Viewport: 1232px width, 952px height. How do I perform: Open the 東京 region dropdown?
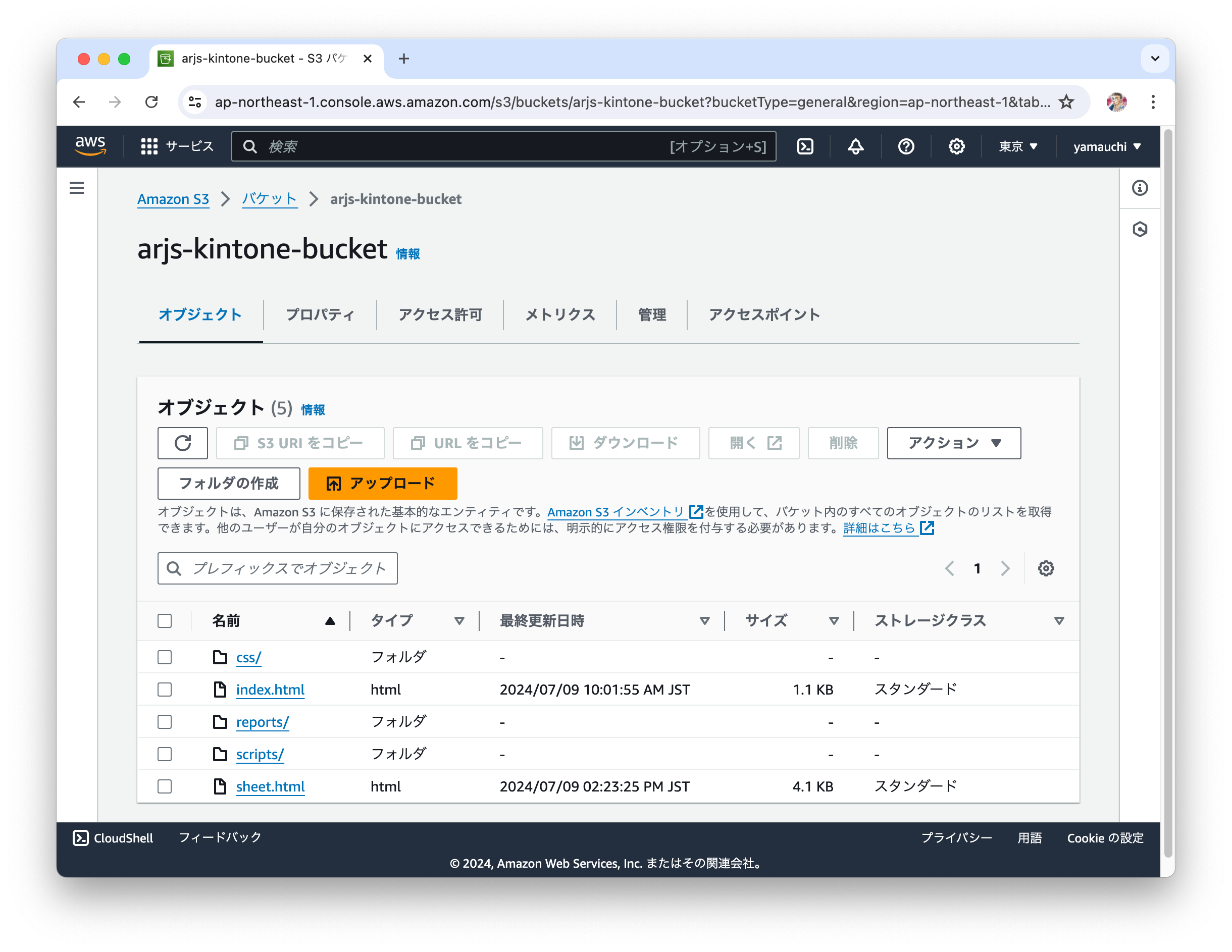(x=1018, y=146)
